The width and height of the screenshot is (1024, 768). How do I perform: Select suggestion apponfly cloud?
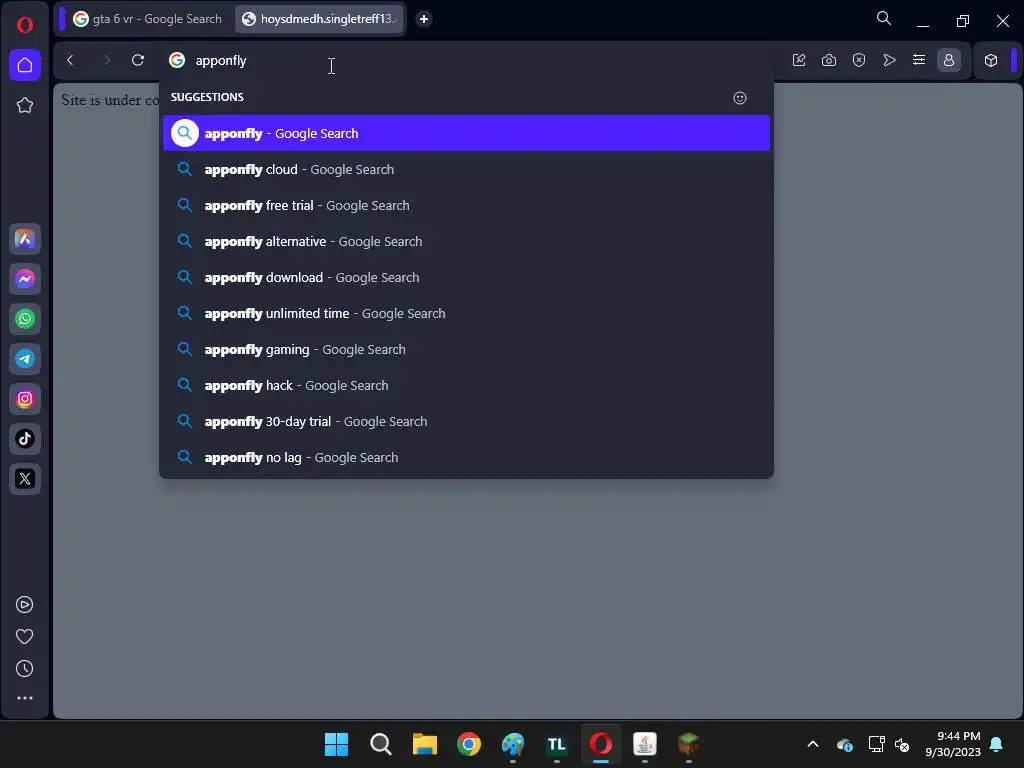tap(466, 169)
